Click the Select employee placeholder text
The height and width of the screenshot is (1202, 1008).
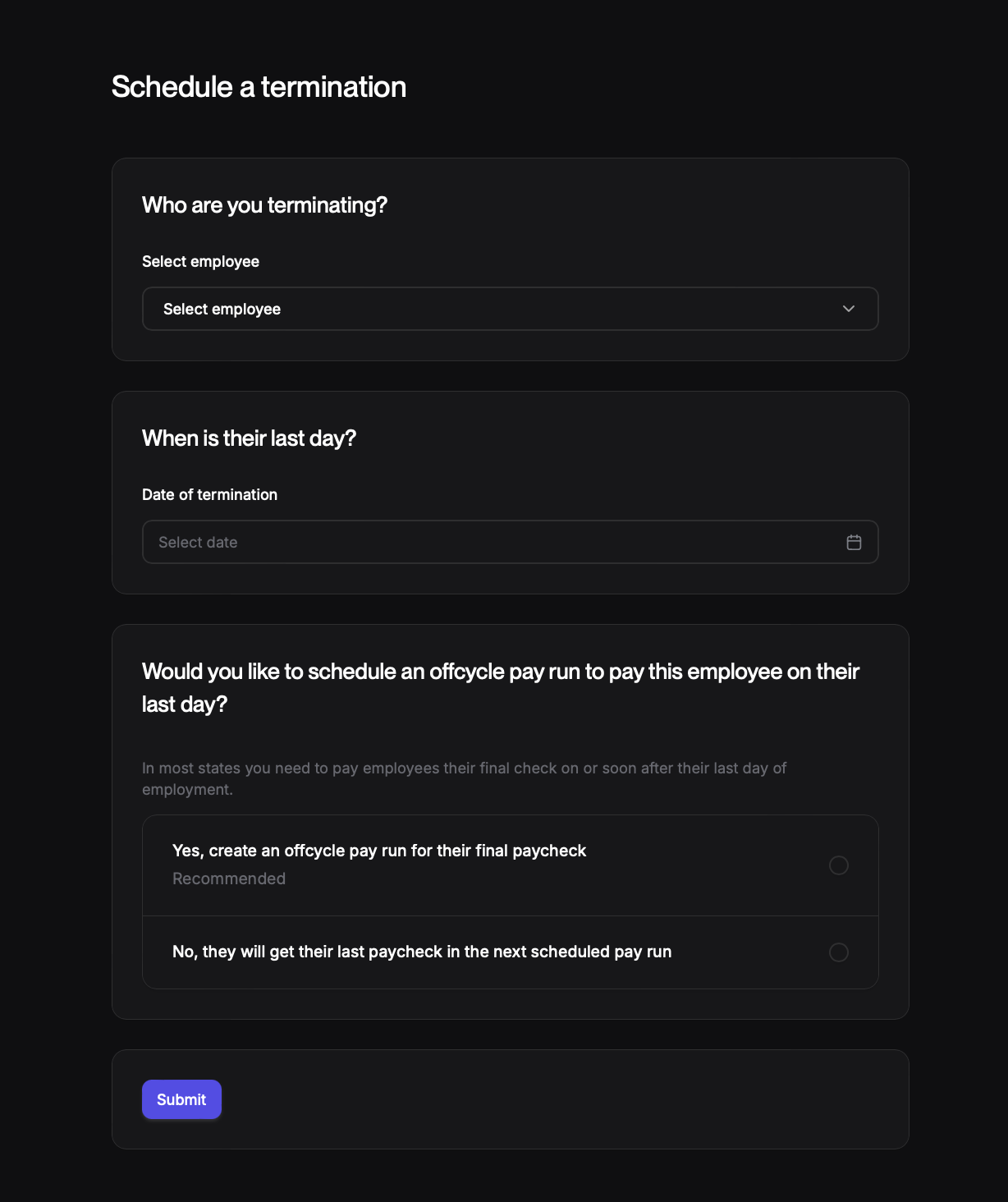(x=222, y=309)
